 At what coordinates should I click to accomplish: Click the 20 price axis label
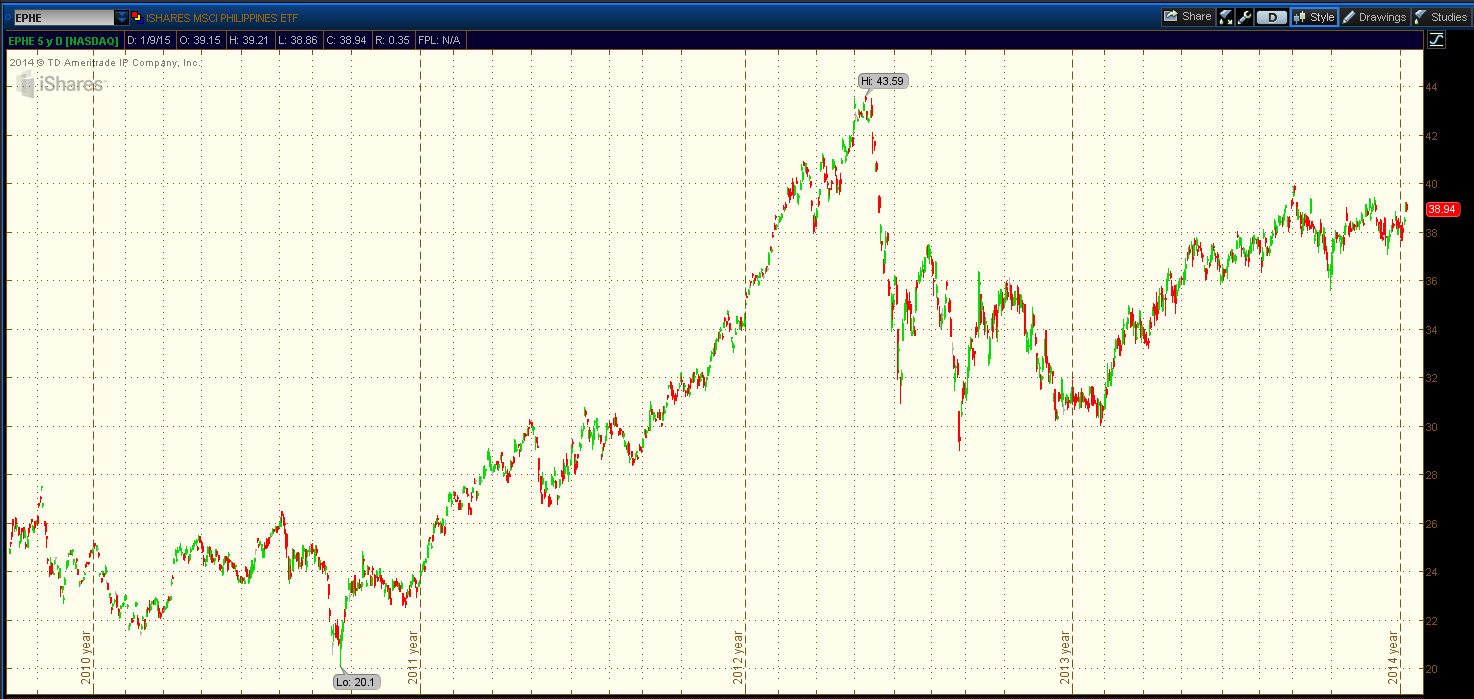[1432, 669]
